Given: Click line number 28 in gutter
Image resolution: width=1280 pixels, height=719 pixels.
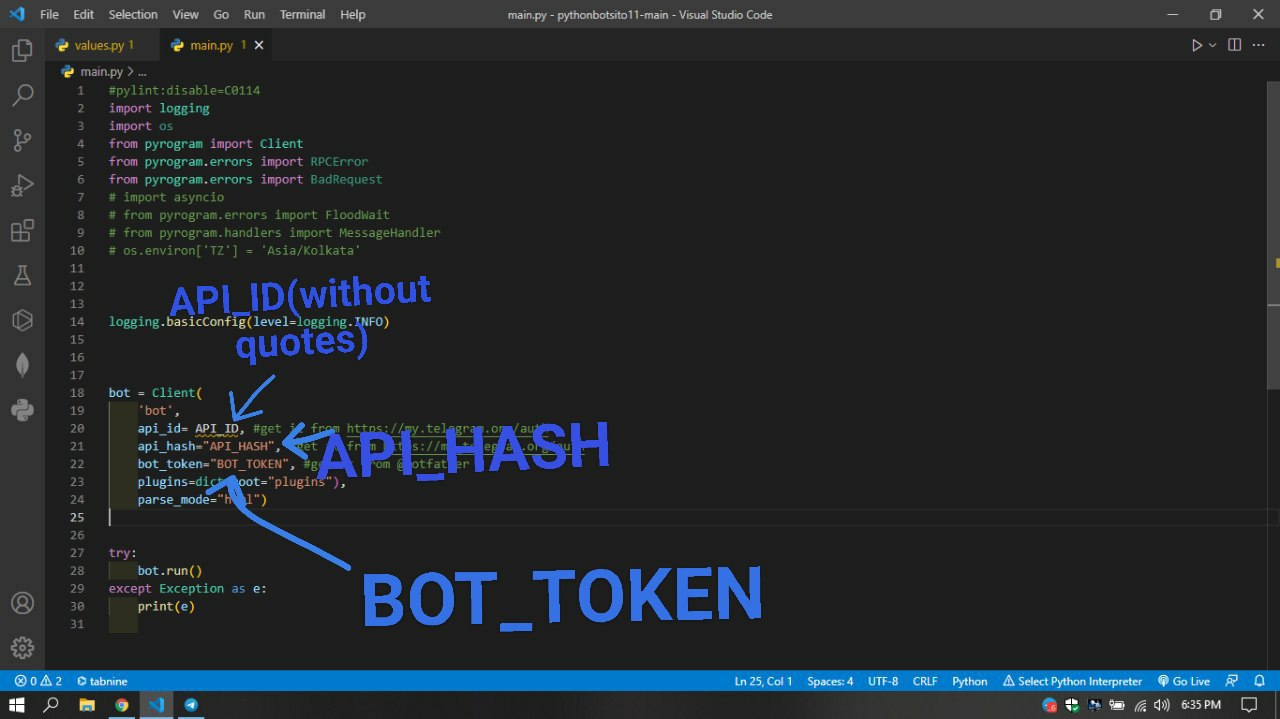Looking at the screenshot, I should tap(78, 571).
